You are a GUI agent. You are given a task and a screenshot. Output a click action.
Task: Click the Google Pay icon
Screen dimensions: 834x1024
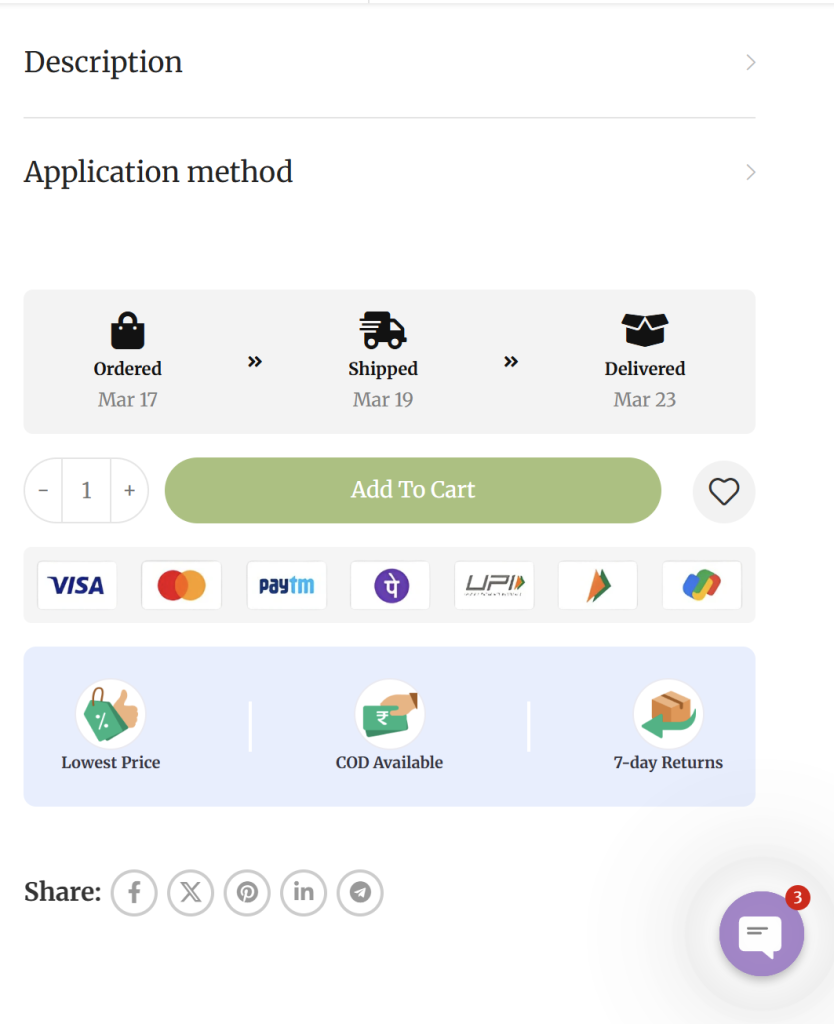[702, 585]
